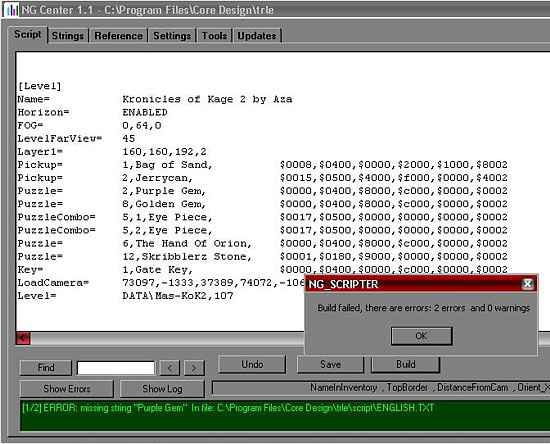Image resolution: width=550 pixels, height=444 pixels.
Task: Click the NameInInventory parameter hint bar
Action: (x=381, y=388)
